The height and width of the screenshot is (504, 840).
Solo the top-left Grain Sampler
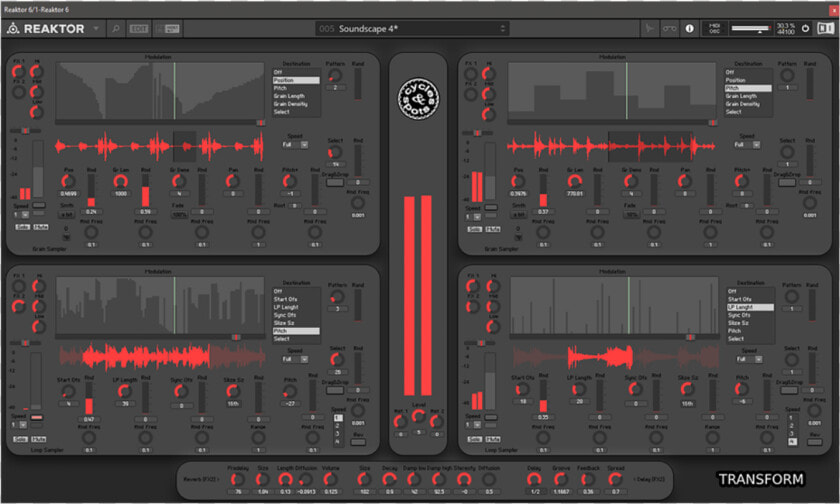(22, 227)
